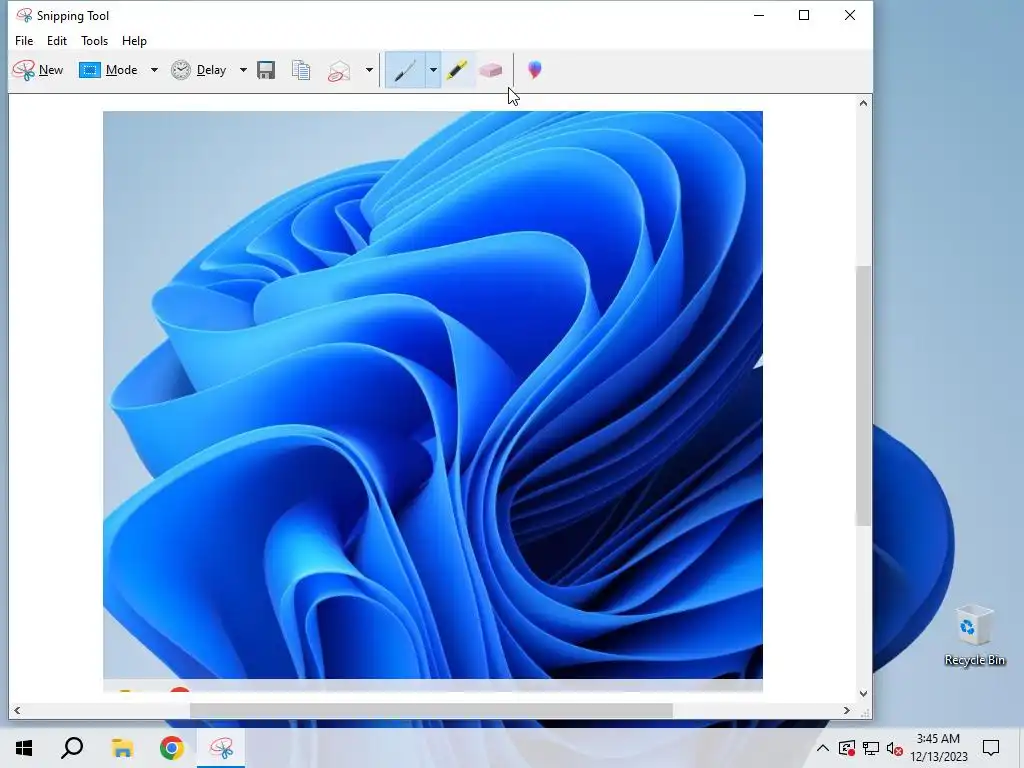This screenshot has height=768, width=1024.
Task: Click the Mode rectangular snip button
Action: [108, 70]
